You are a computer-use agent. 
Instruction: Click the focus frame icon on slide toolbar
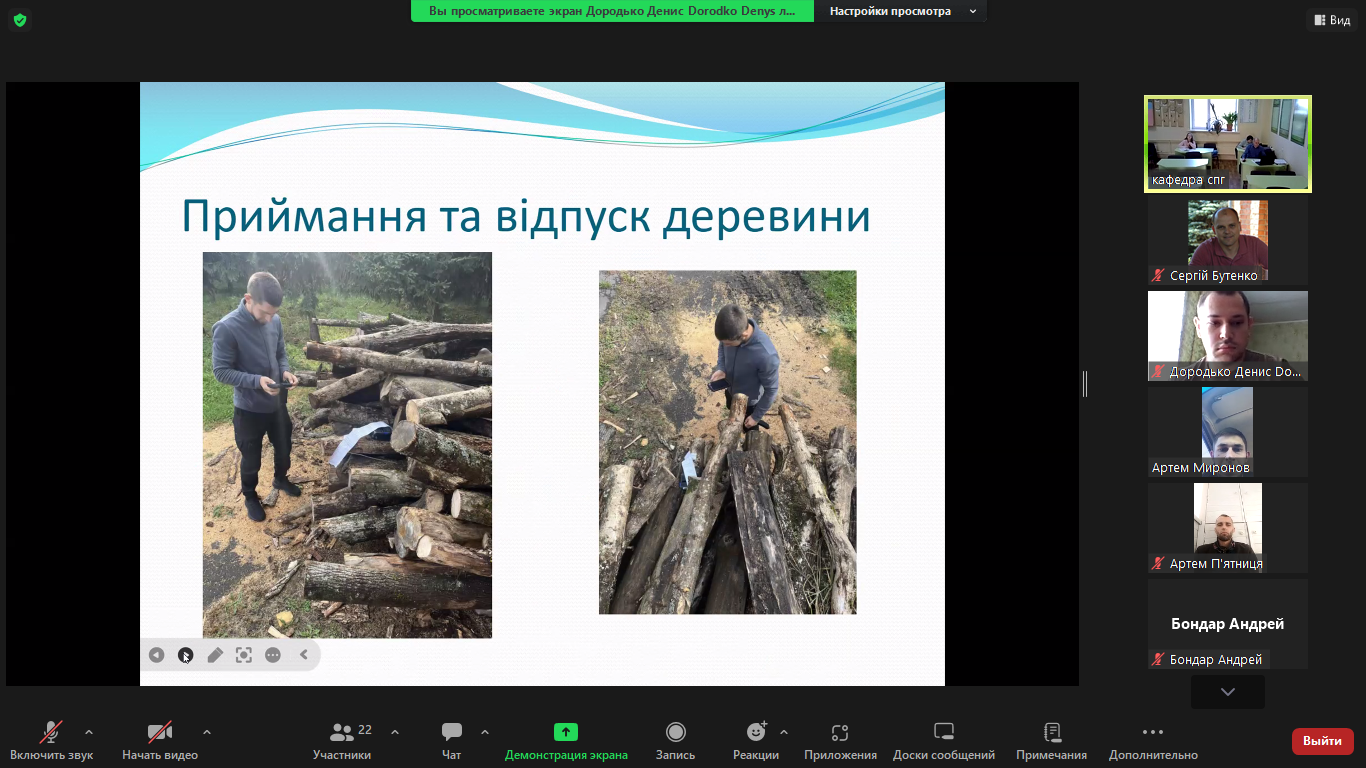(x=244, y=655)
